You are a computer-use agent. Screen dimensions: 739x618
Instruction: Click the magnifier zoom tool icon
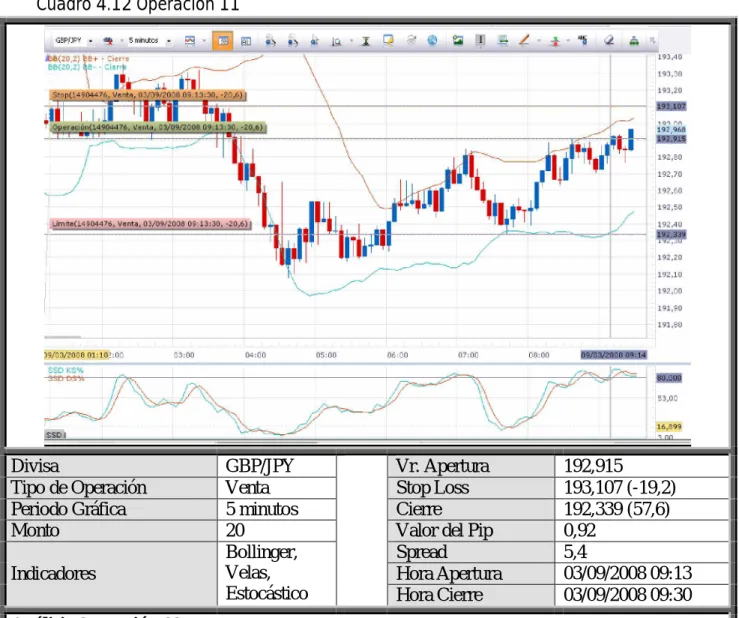pyautogui.click(x=336, y=41)
